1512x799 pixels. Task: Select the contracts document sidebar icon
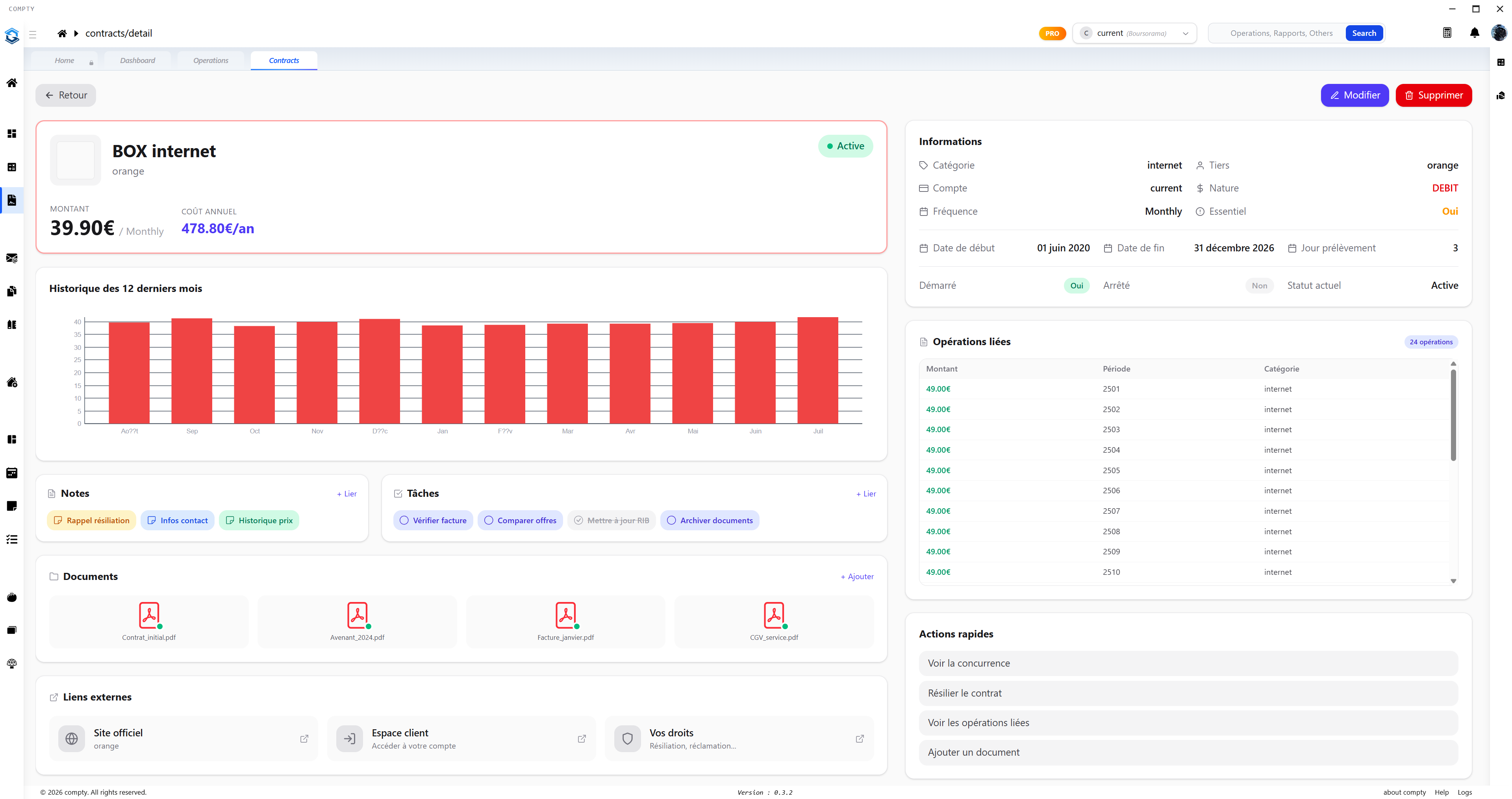click(12, 200)
